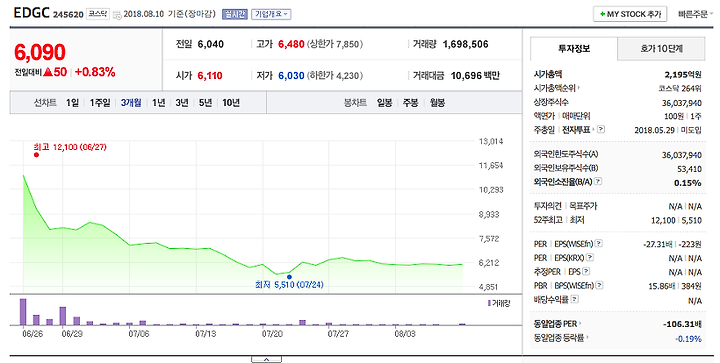Collapse the chart panel with bottom chevron

tap(266, 359)
